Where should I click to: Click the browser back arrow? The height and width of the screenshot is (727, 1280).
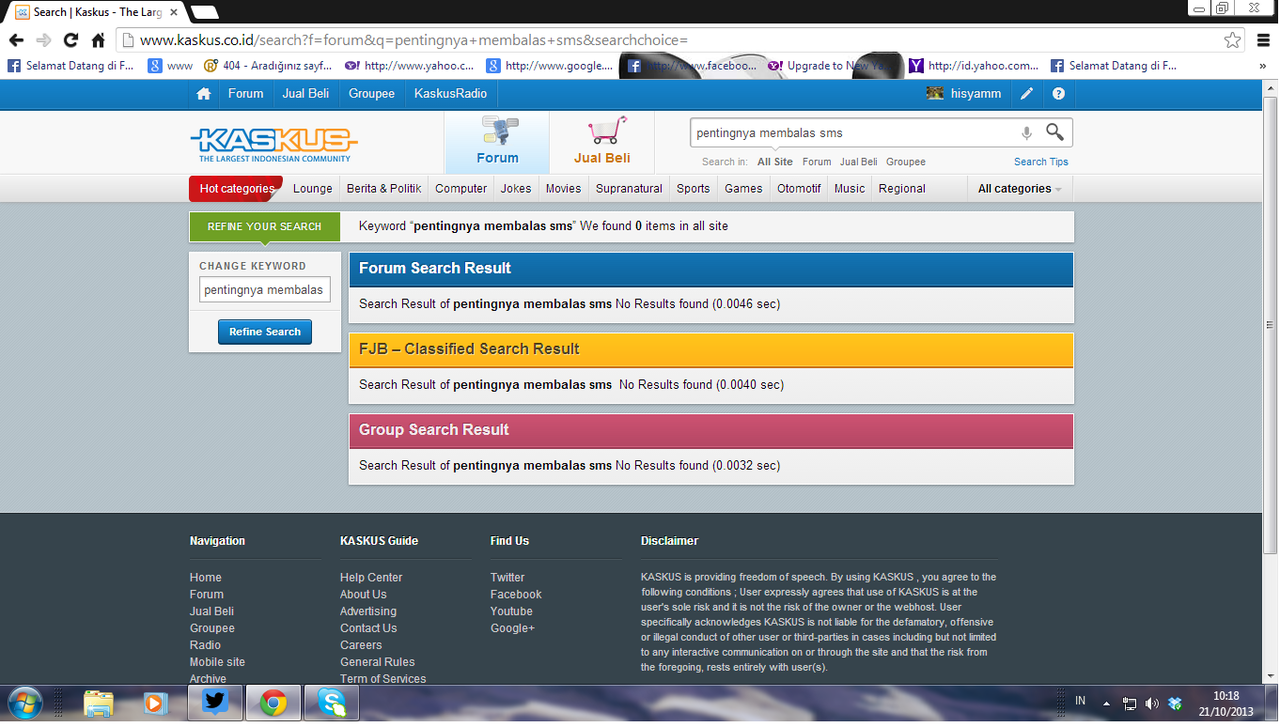16,40
